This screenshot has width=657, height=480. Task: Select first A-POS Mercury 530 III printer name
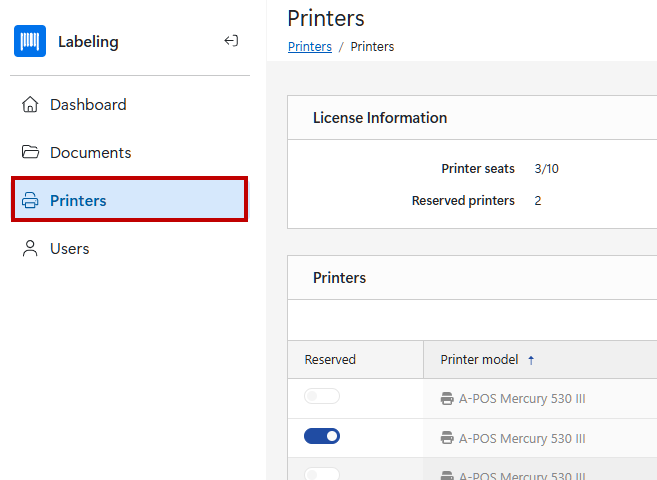521,399
